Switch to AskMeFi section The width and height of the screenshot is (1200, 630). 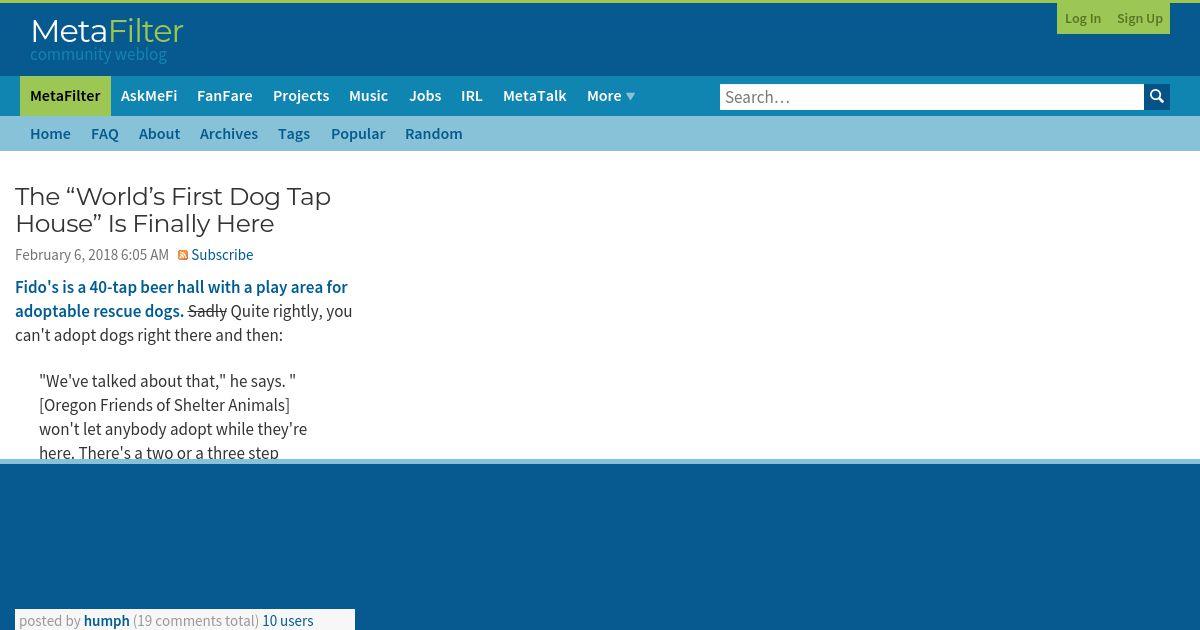(149, 96)
